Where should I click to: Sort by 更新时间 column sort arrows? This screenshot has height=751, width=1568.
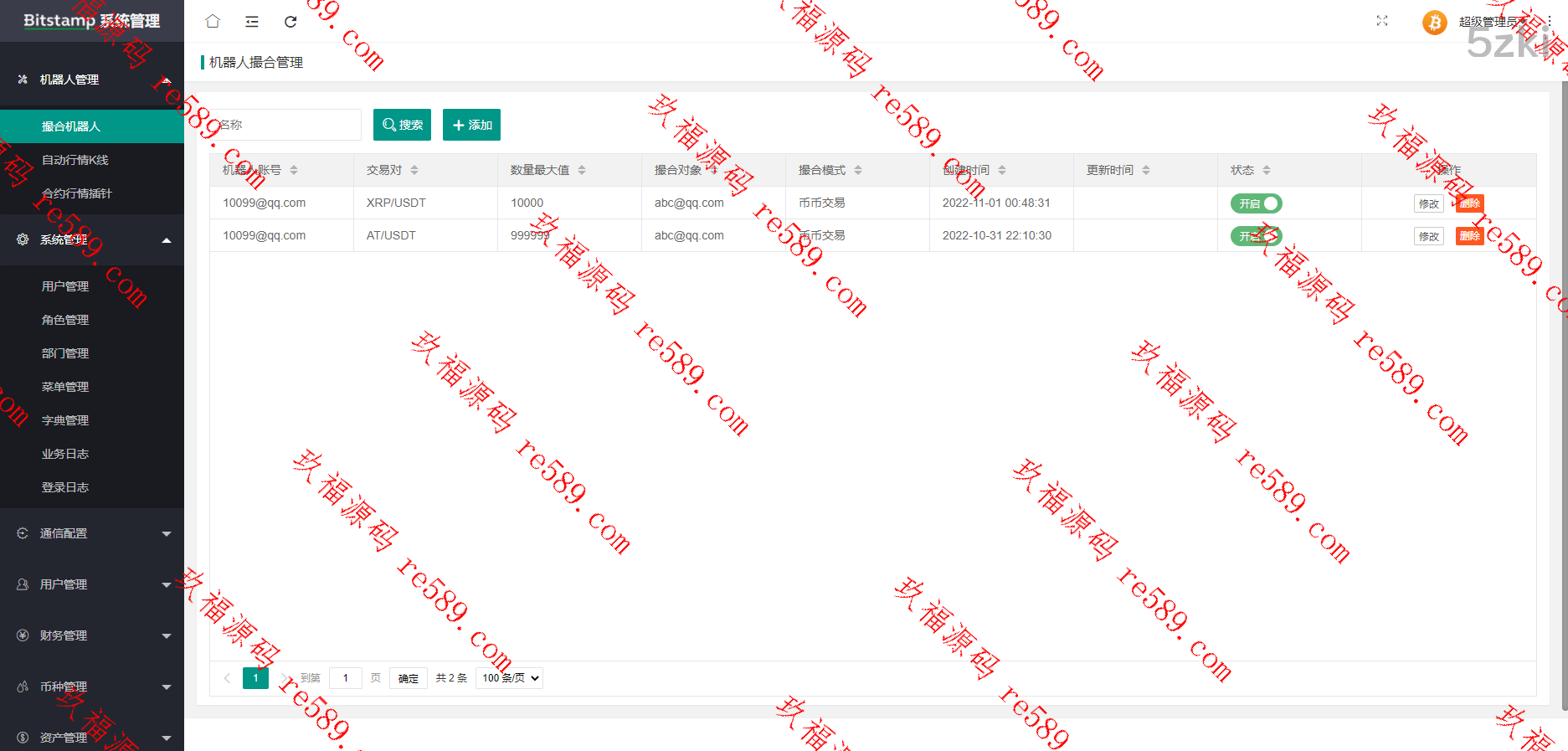coord(1146,170)
